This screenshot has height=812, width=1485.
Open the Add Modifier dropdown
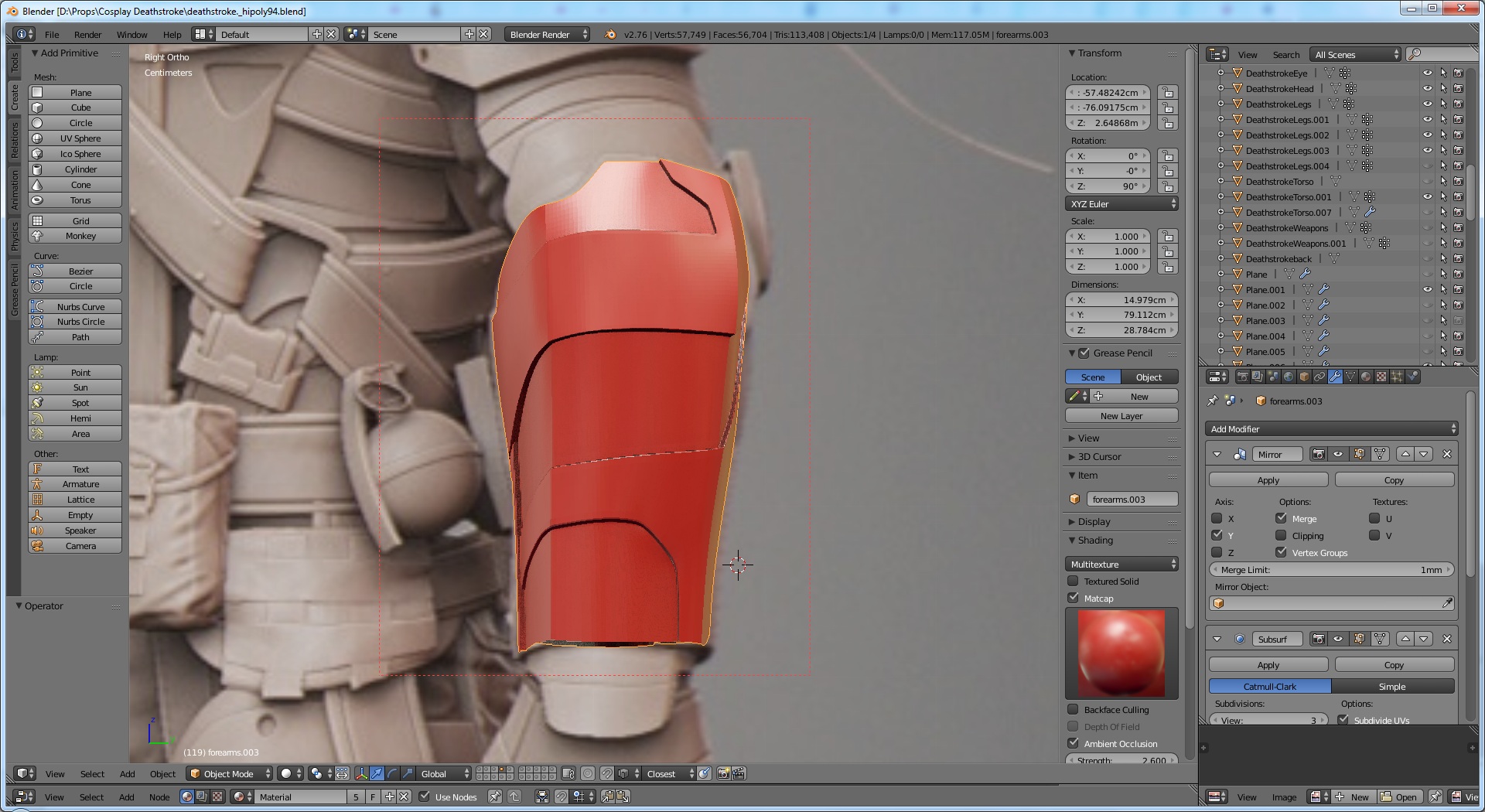coord(1331,428)
